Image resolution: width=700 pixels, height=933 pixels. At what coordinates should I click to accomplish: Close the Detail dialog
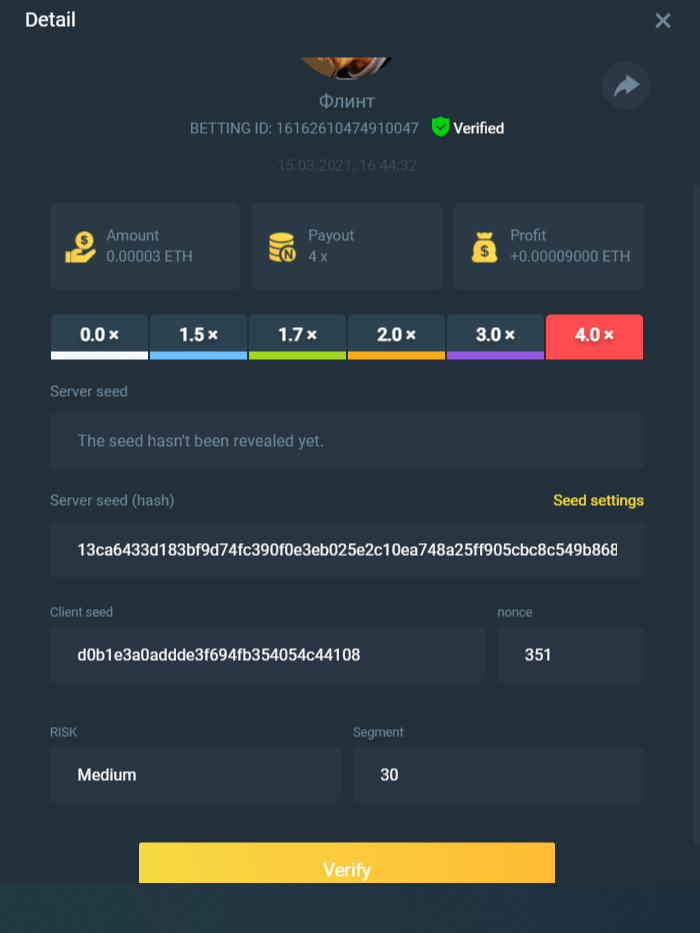tap(662, 20)
